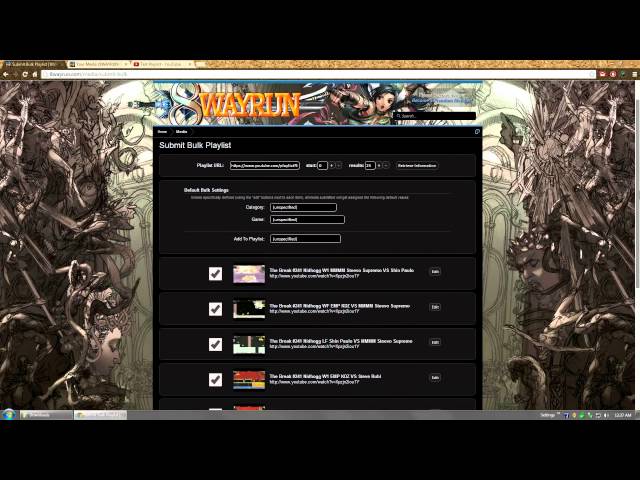
Task: Uncheck the LF Shin Paulo VS Steevo Supreme video
Action: click(x=216, y=344)
